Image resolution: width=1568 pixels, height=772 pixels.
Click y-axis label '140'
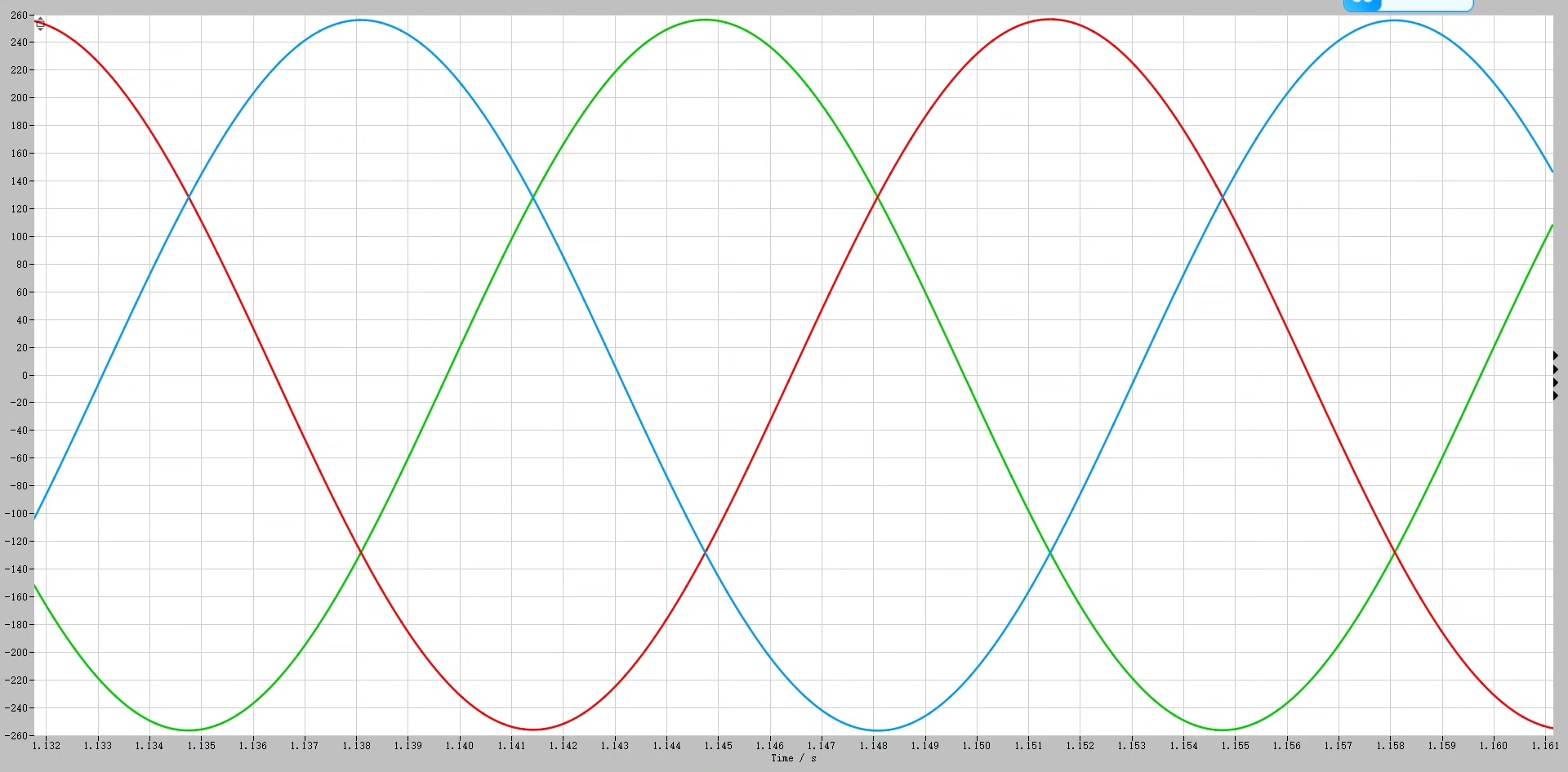point(19,181)
